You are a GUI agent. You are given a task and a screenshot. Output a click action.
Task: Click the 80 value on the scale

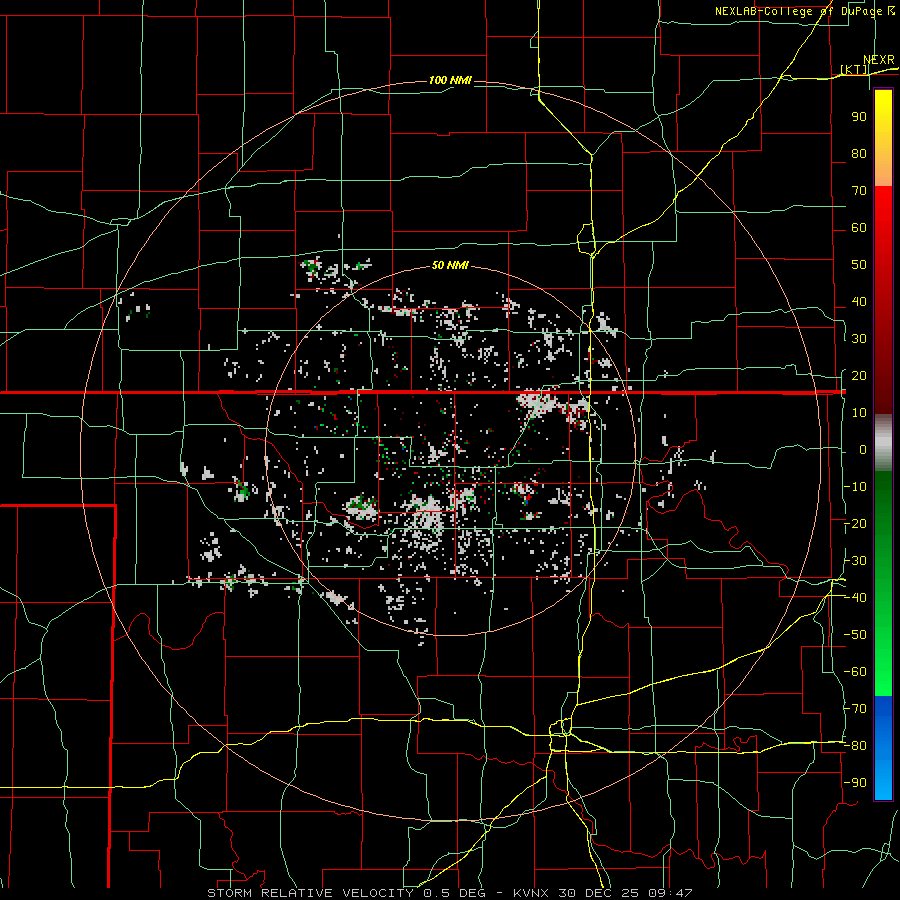click(x=859, y=154)
